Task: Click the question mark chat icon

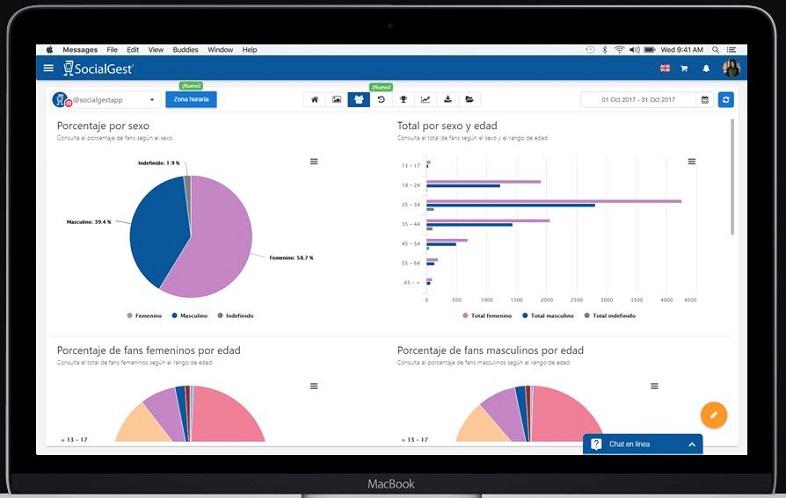Action: pos(596,444)
